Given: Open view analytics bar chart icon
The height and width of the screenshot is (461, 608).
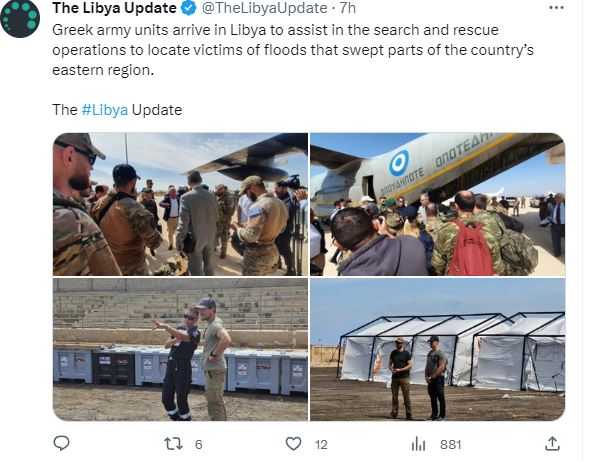Looking at the screenshot, I should [x=418, y=444].
